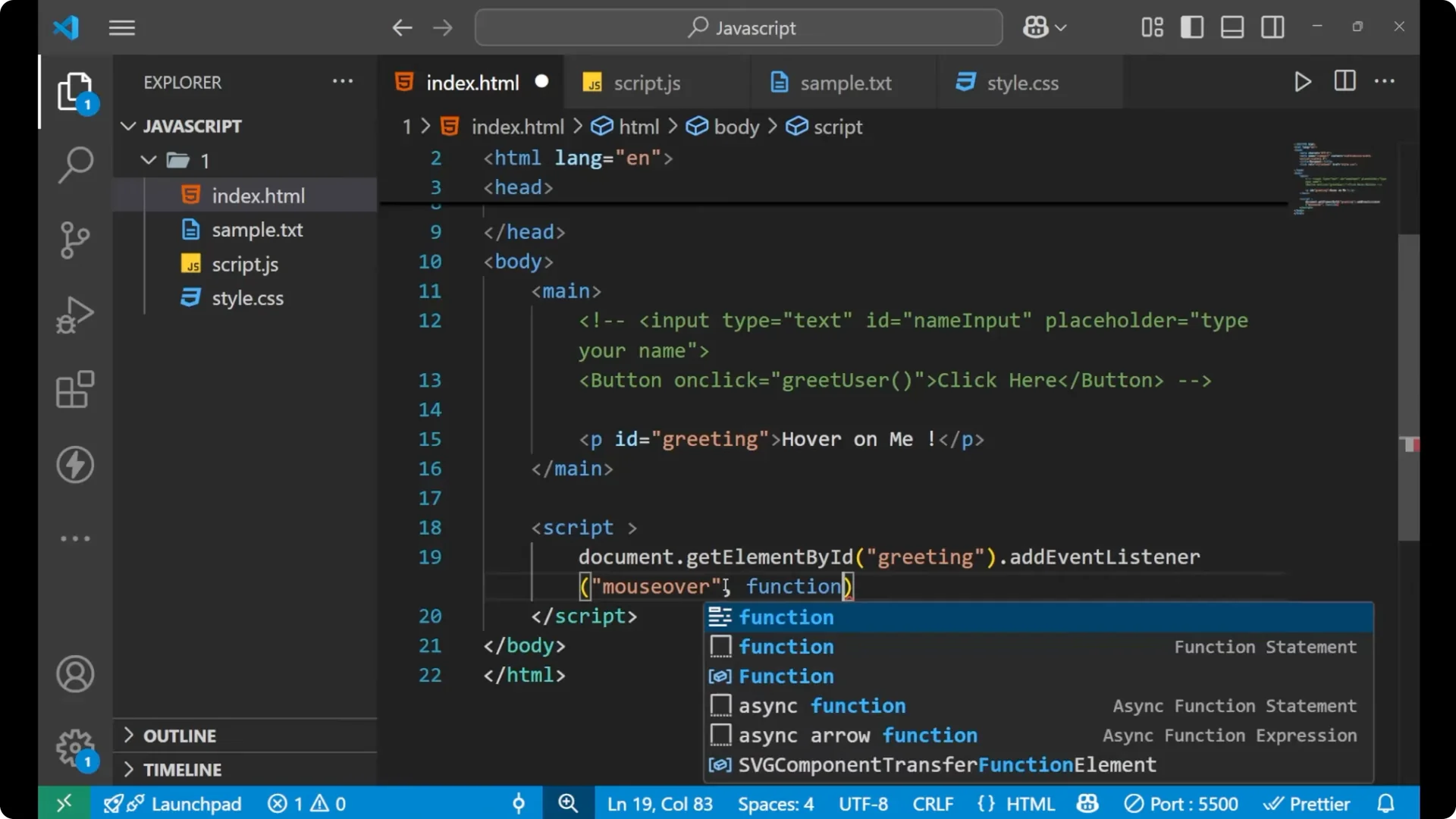Open the Run and Debug panel
This screenshot has height=819, width=1456.
(75, 315)
